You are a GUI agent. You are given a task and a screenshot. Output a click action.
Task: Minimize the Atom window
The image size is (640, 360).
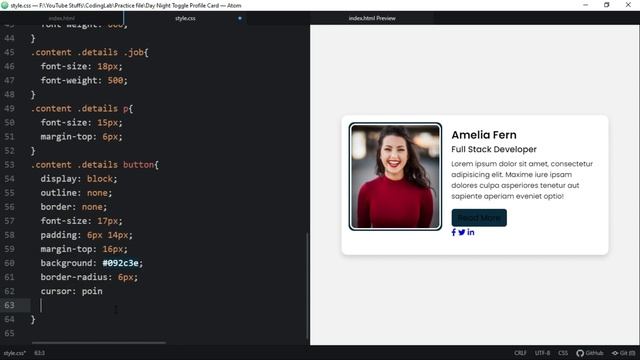pos(586,5)
